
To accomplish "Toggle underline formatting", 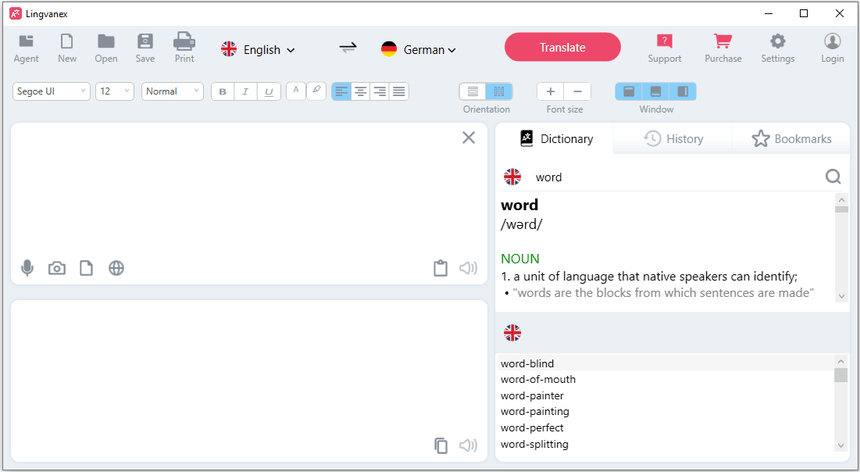I will [269, 92].
